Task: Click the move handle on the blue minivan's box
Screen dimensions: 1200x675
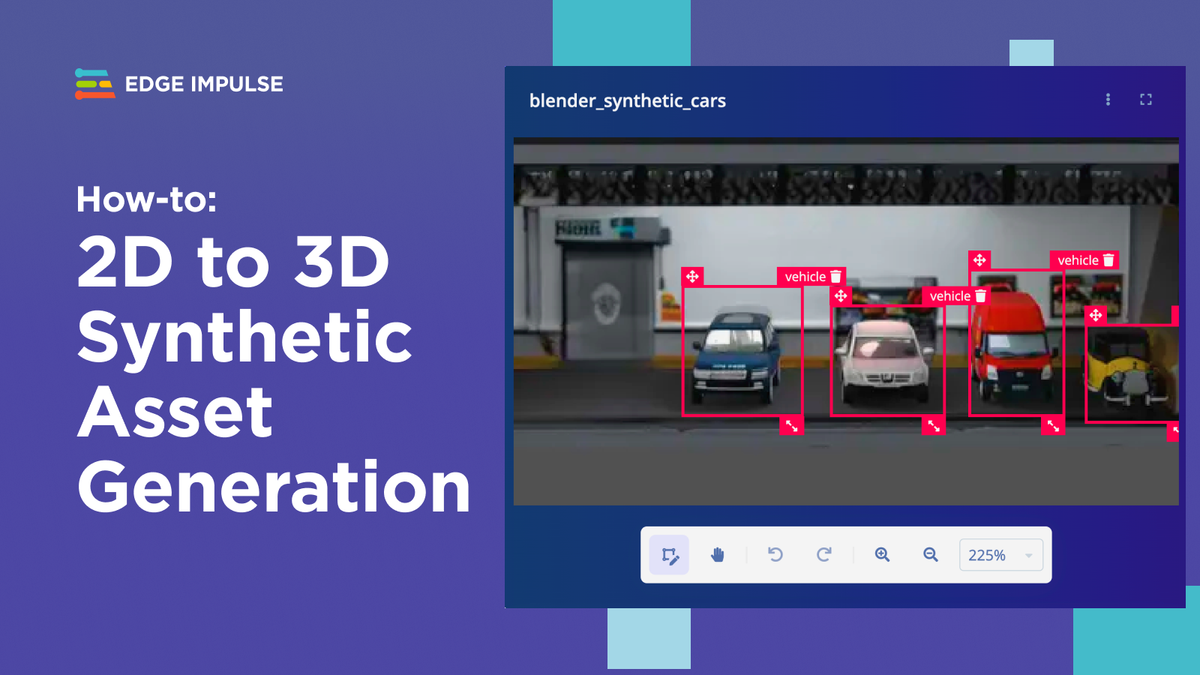Action: (693, 276)
